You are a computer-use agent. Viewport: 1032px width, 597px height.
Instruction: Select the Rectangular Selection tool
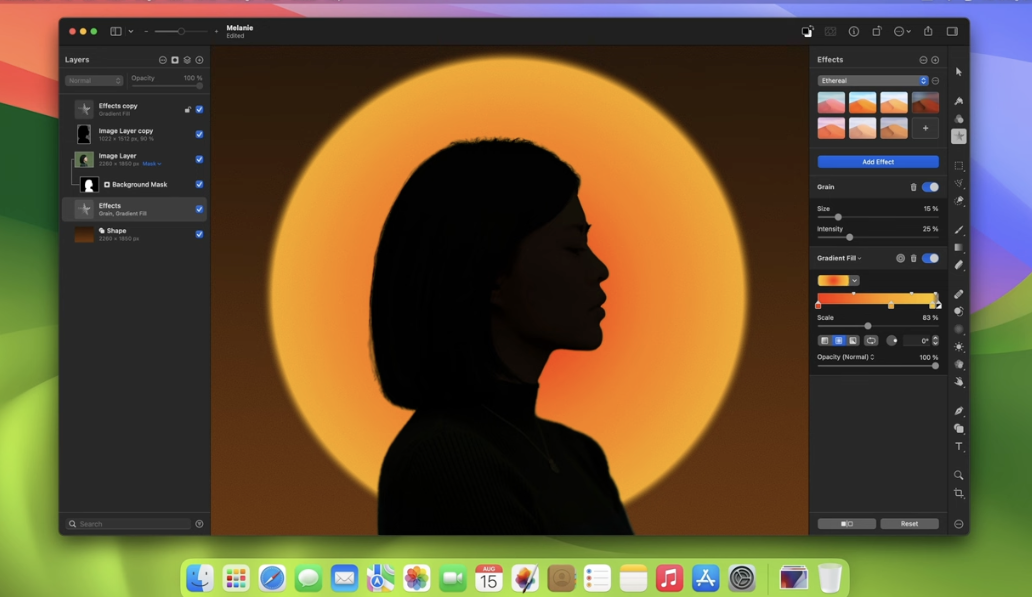pyautogui.click(x=958, y=166)
